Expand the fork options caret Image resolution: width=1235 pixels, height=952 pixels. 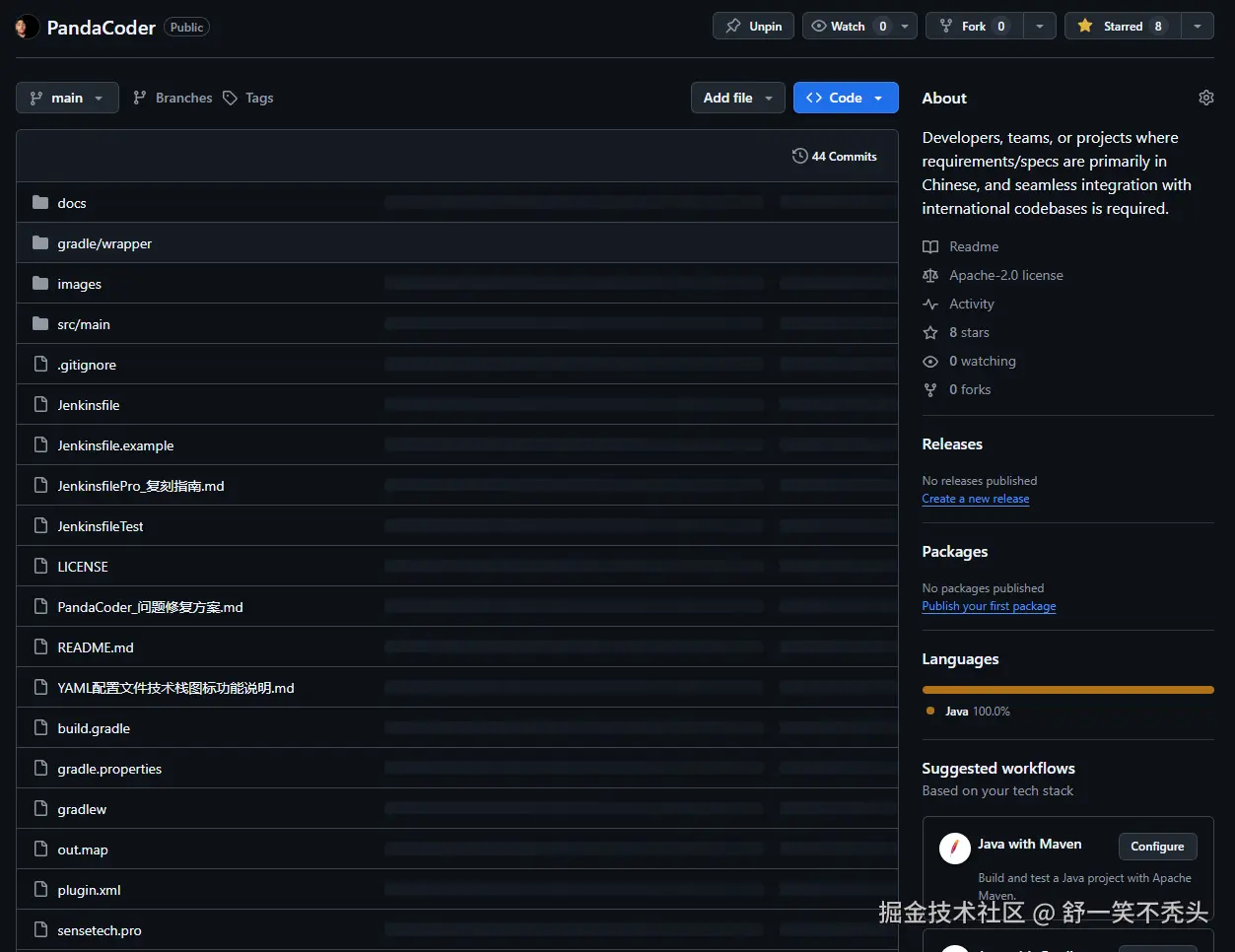click(1039, 27)
